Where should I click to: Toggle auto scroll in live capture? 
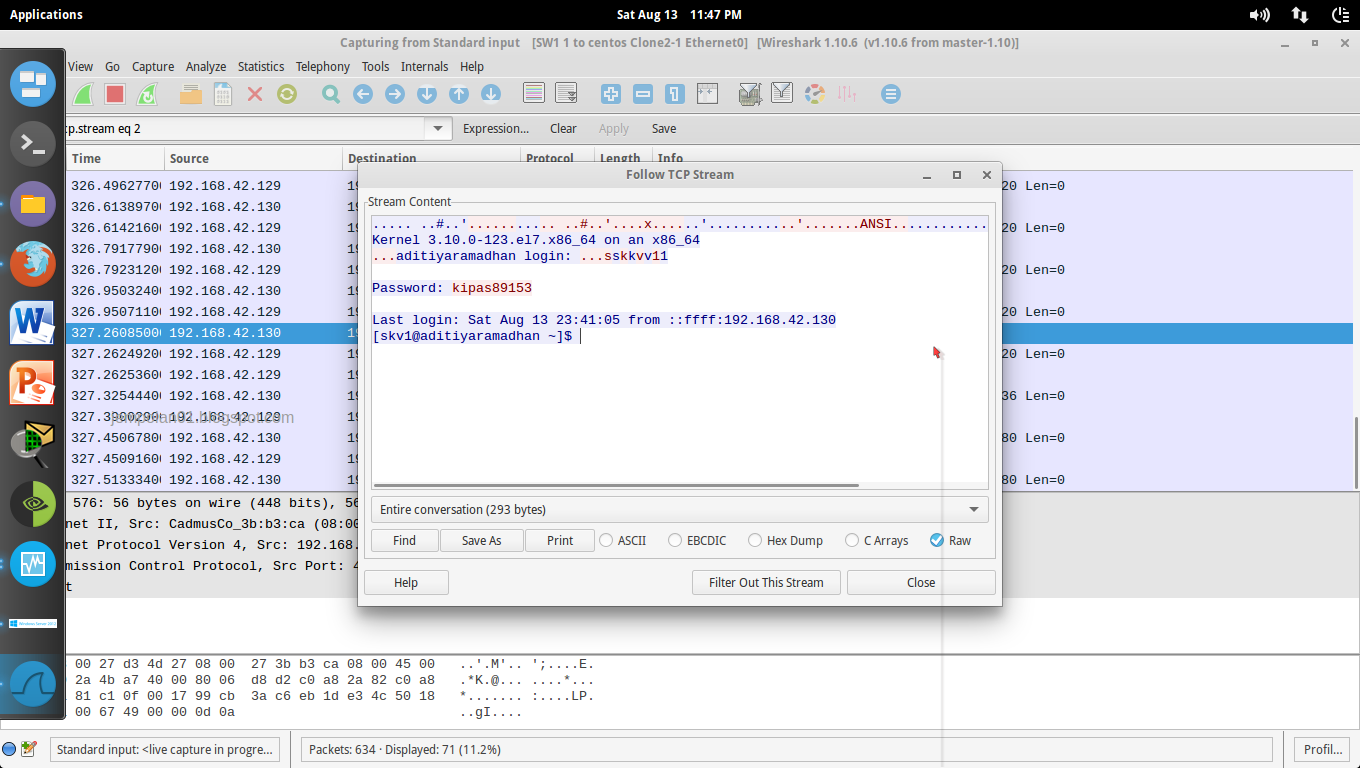(x=567, y=94)
